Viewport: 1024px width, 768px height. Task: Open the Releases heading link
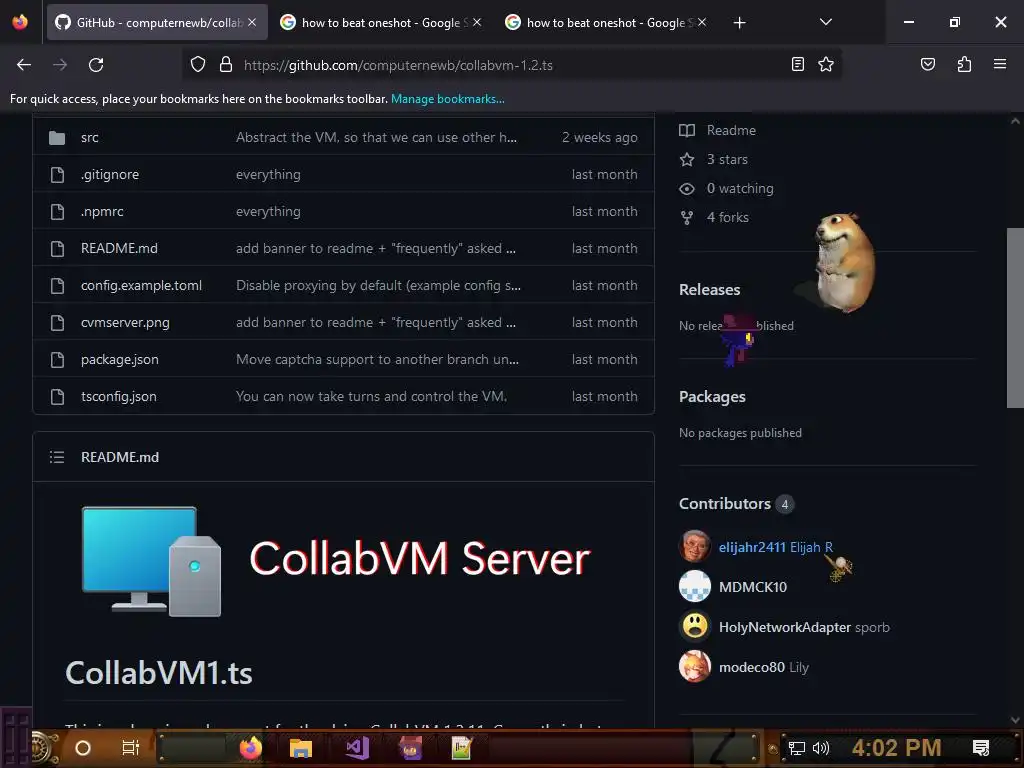pyautogui.click(x=709, y=289)
